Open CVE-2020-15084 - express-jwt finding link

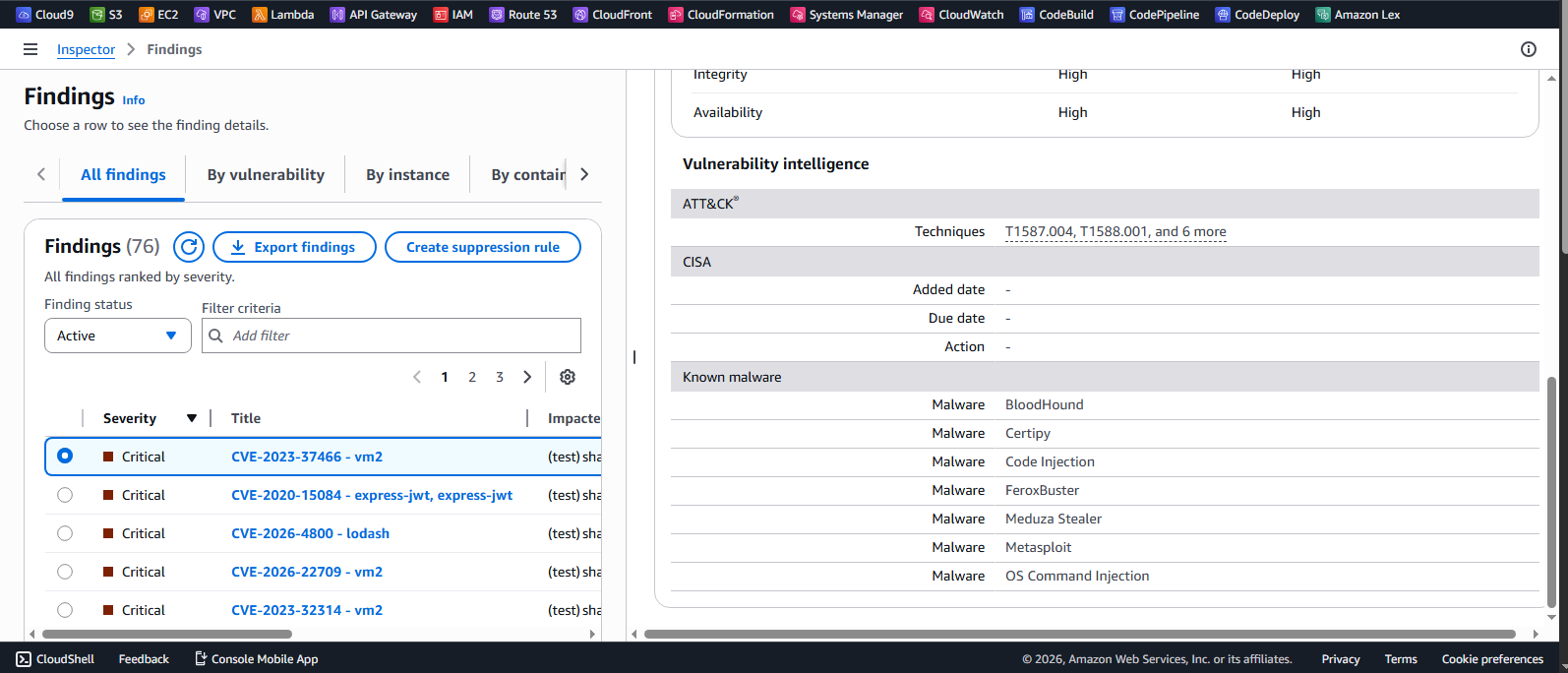(372, 495)
